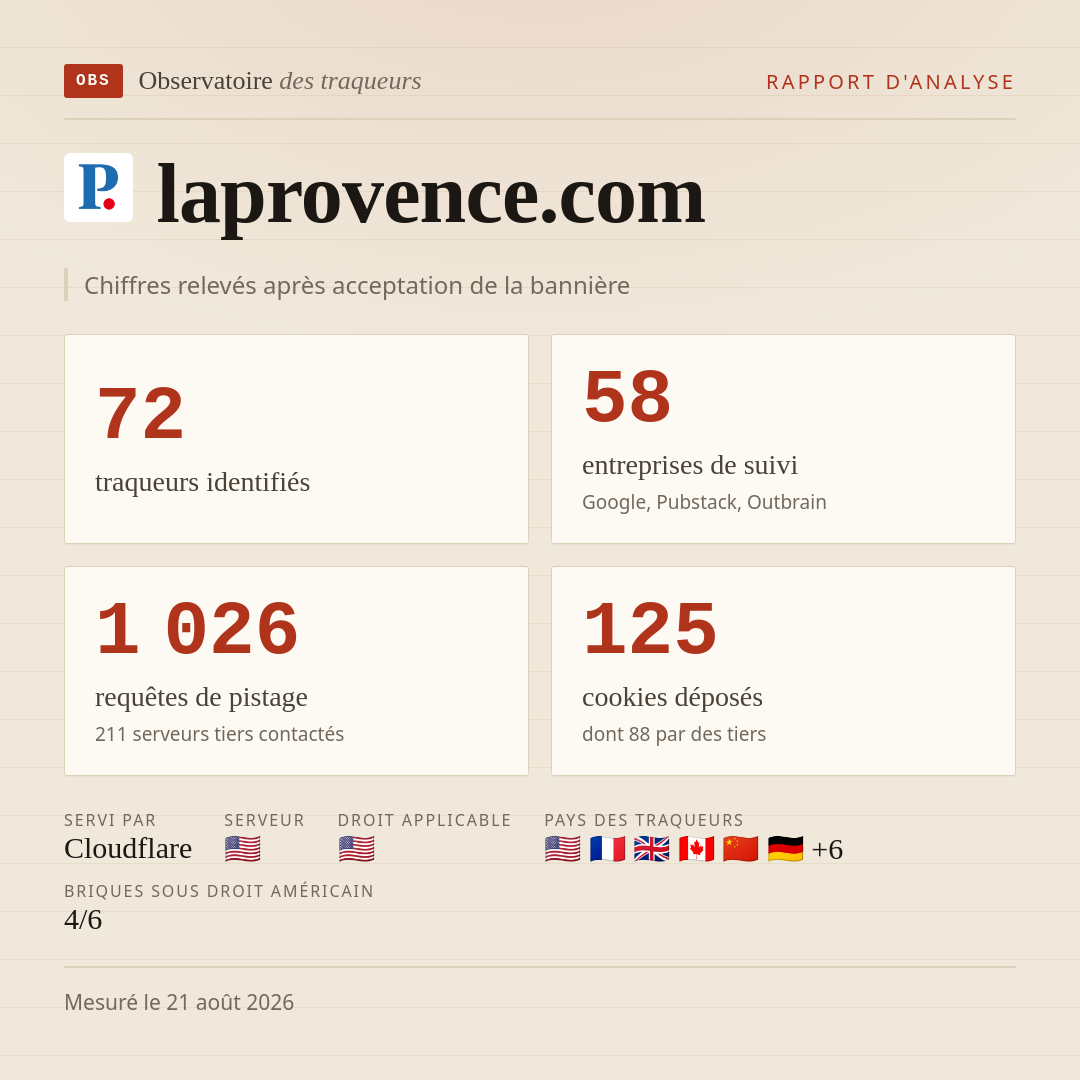Click the 'requêtes de pistage' label

point(201,697)
